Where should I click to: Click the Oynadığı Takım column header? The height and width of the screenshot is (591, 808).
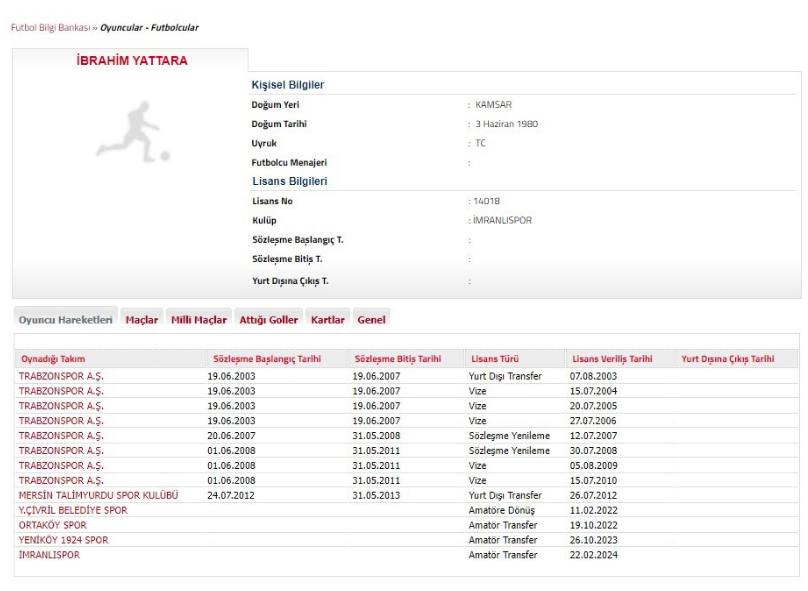click(53, 359)
